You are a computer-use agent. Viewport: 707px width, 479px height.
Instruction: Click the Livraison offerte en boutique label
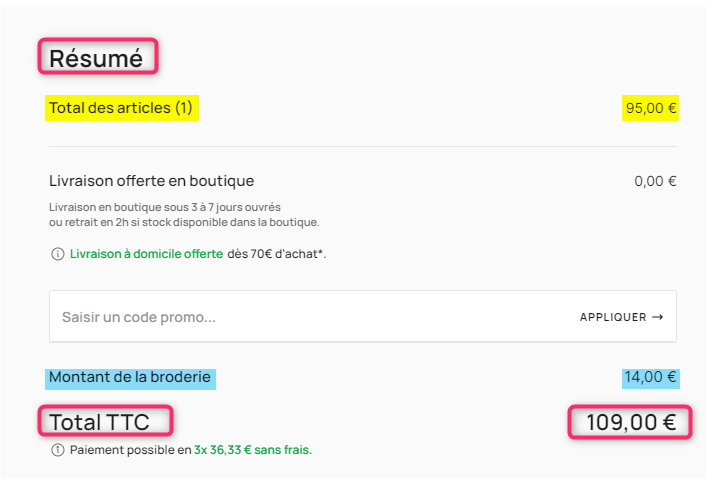(152, 181)
